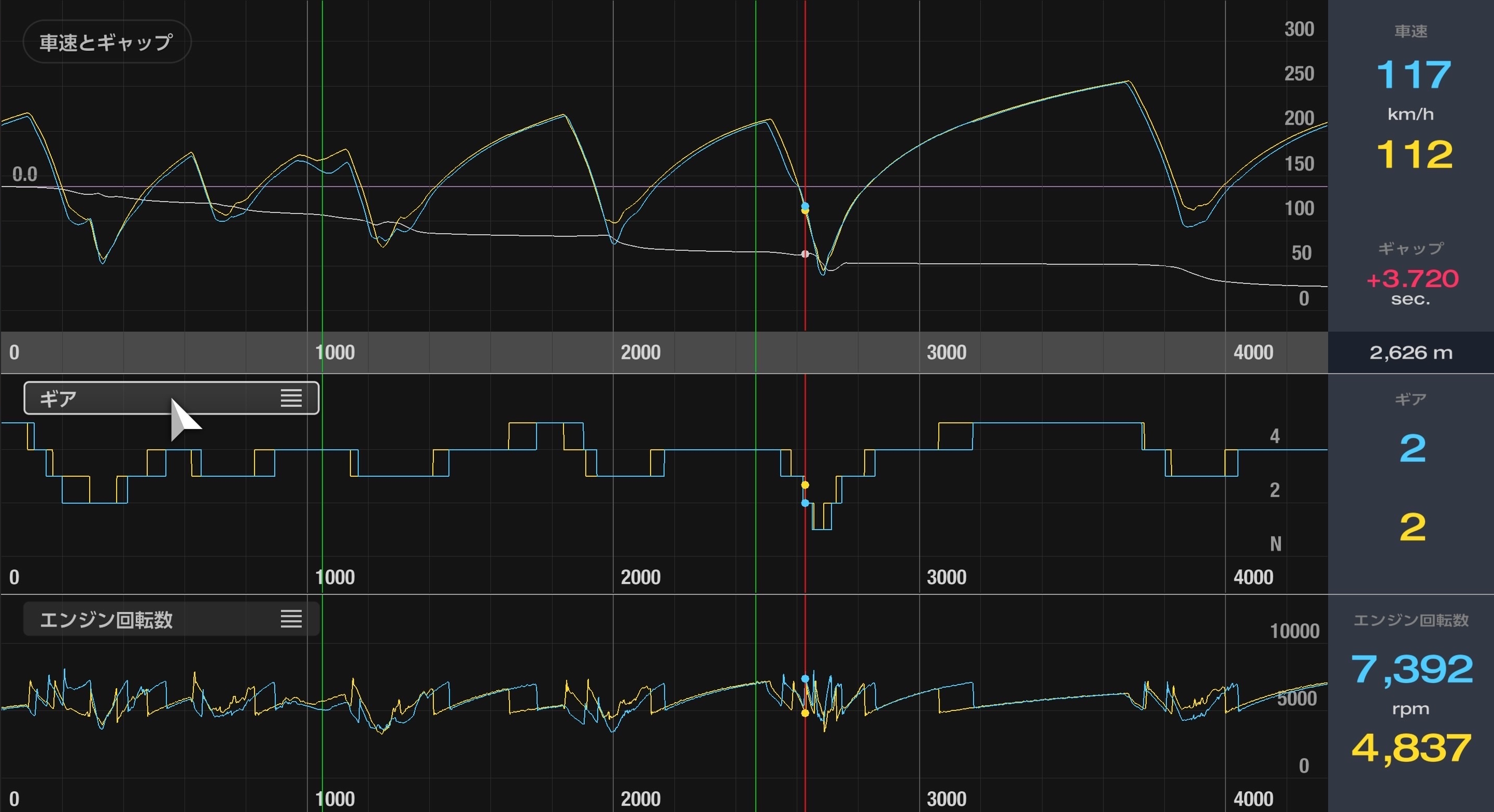The height and width of the screenshot is (812, 1494).
Task: Click the 3000 mark on distance ruler
Action: [x=946, y=352]
